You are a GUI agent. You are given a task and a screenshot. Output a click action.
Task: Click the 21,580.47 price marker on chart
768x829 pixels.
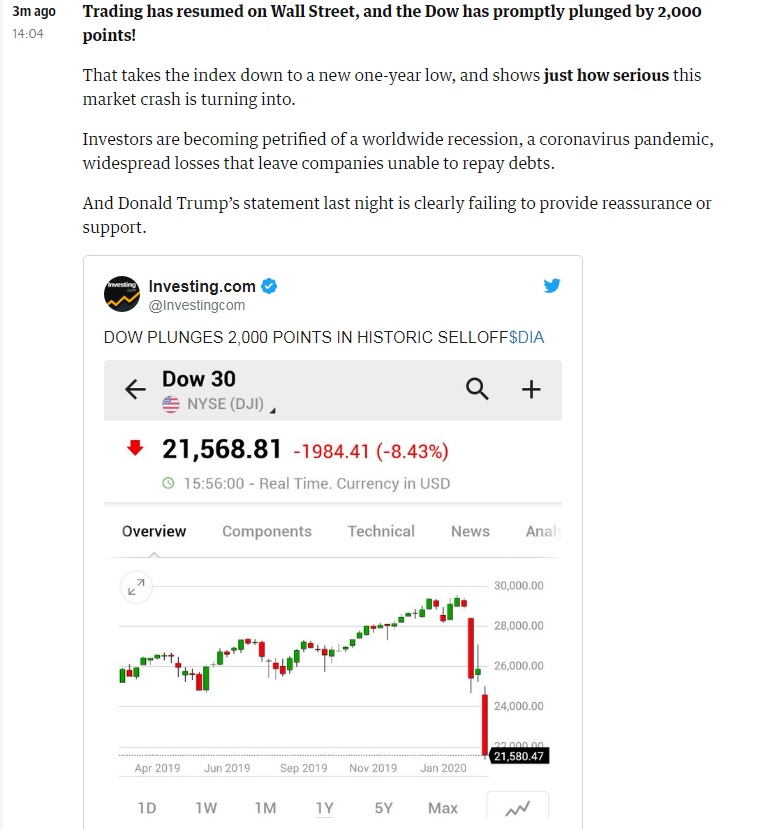click(x=519, y=756)
